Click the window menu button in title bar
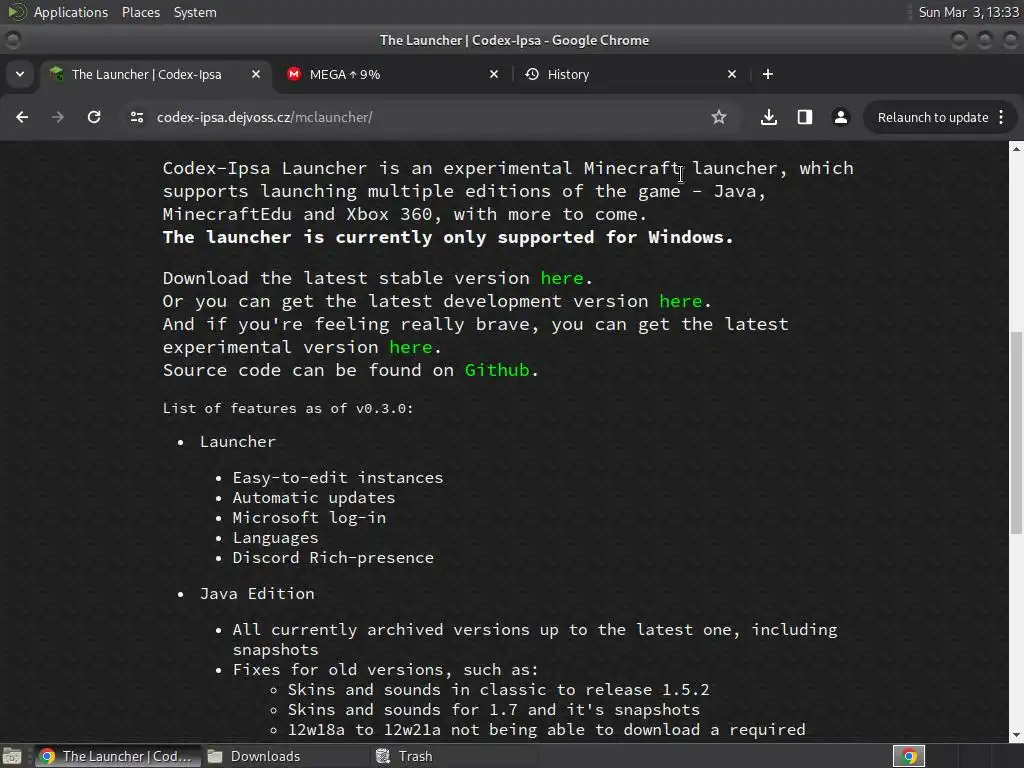The height and width of the screenshot is (768, 1024). pyautogui.click(x=13, y=40)
